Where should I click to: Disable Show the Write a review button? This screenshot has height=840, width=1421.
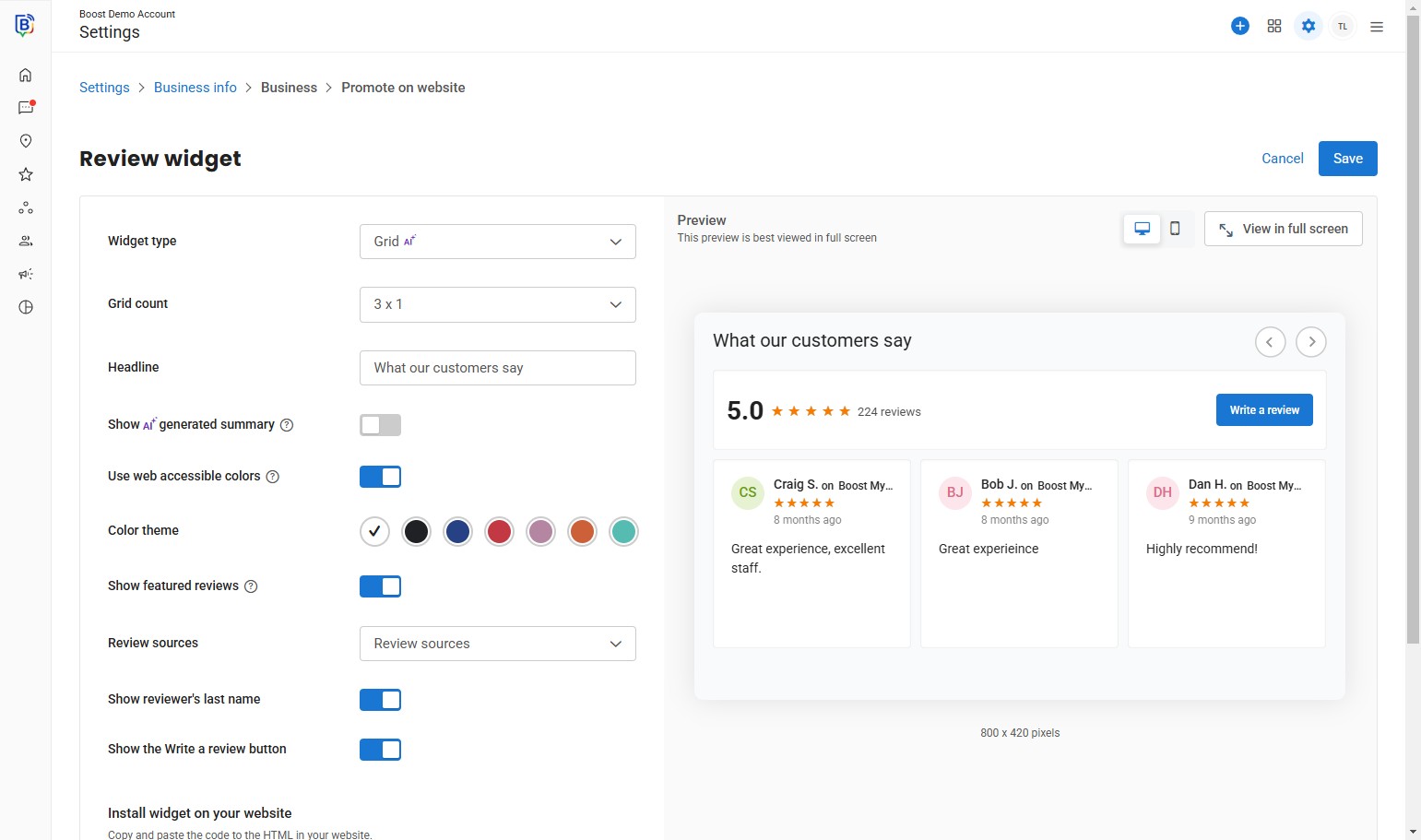pyautogui.click(x=380, y=750)
